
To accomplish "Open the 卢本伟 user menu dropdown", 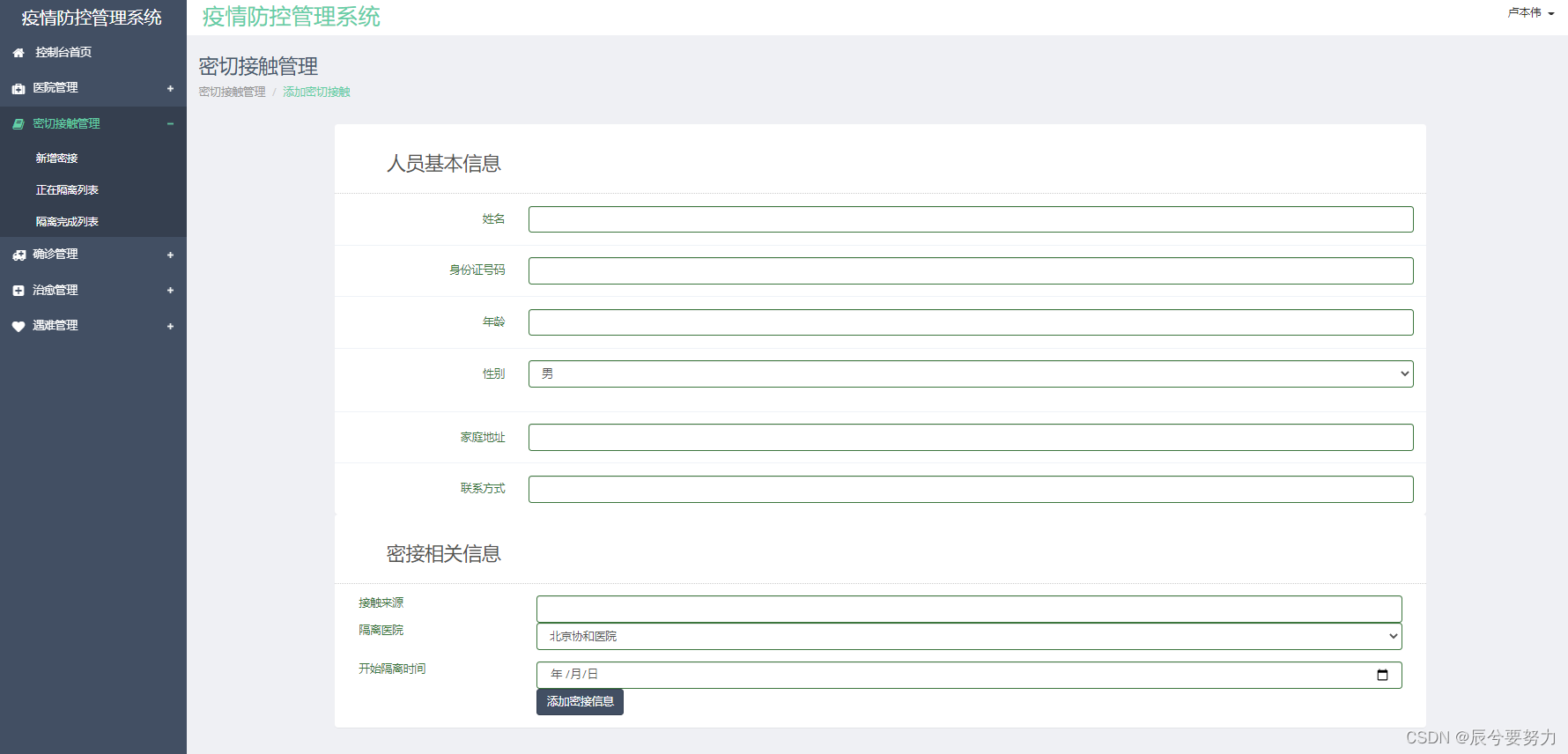I will pyautogui.click(x=1531, y=12).
